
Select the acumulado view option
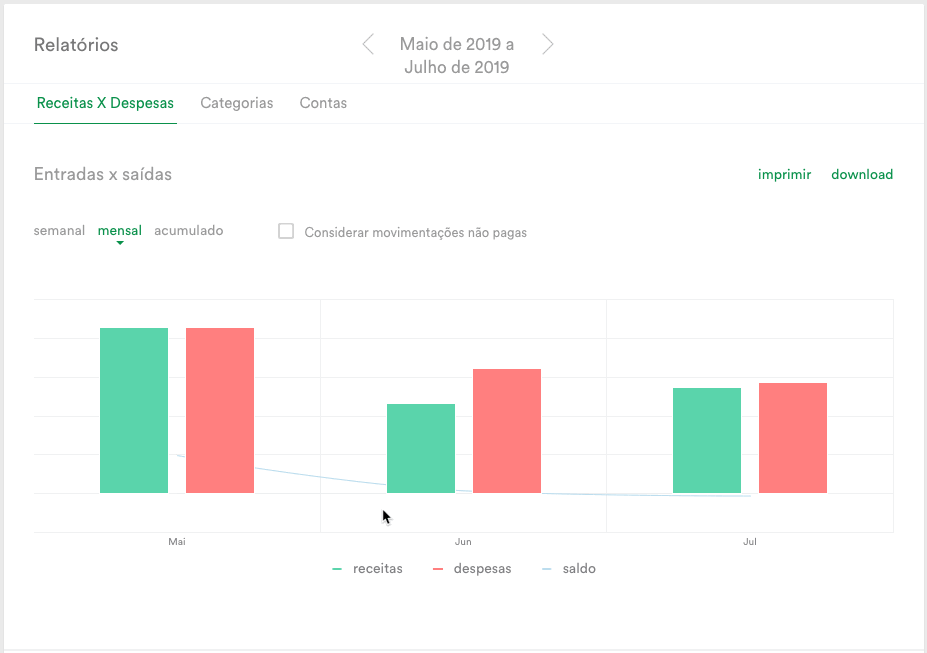(189, 230)
